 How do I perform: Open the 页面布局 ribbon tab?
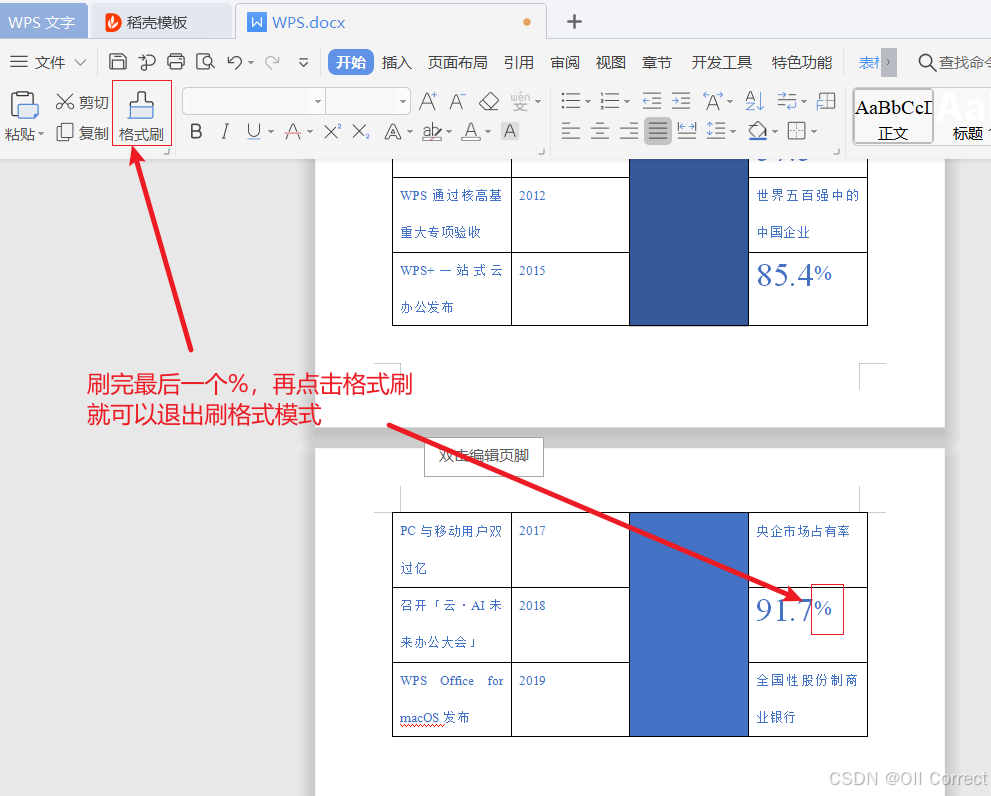pyautogui.click(x=458, y=63)
